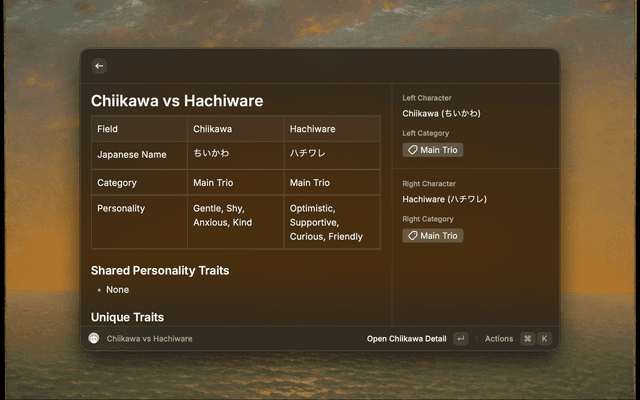Open the Actions menu
Screen dimensions: 640x400
coord(499,339)
